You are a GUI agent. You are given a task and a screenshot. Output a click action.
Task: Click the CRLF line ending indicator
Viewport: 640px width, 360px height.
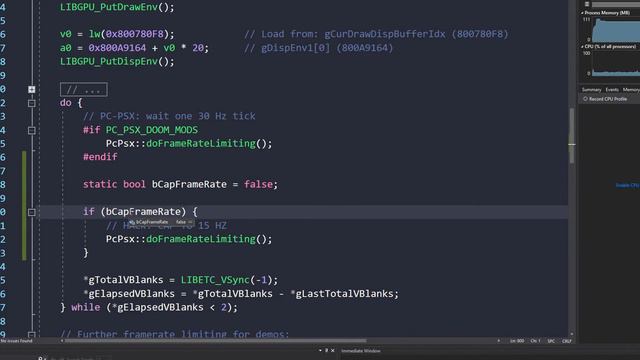[567, 341]
